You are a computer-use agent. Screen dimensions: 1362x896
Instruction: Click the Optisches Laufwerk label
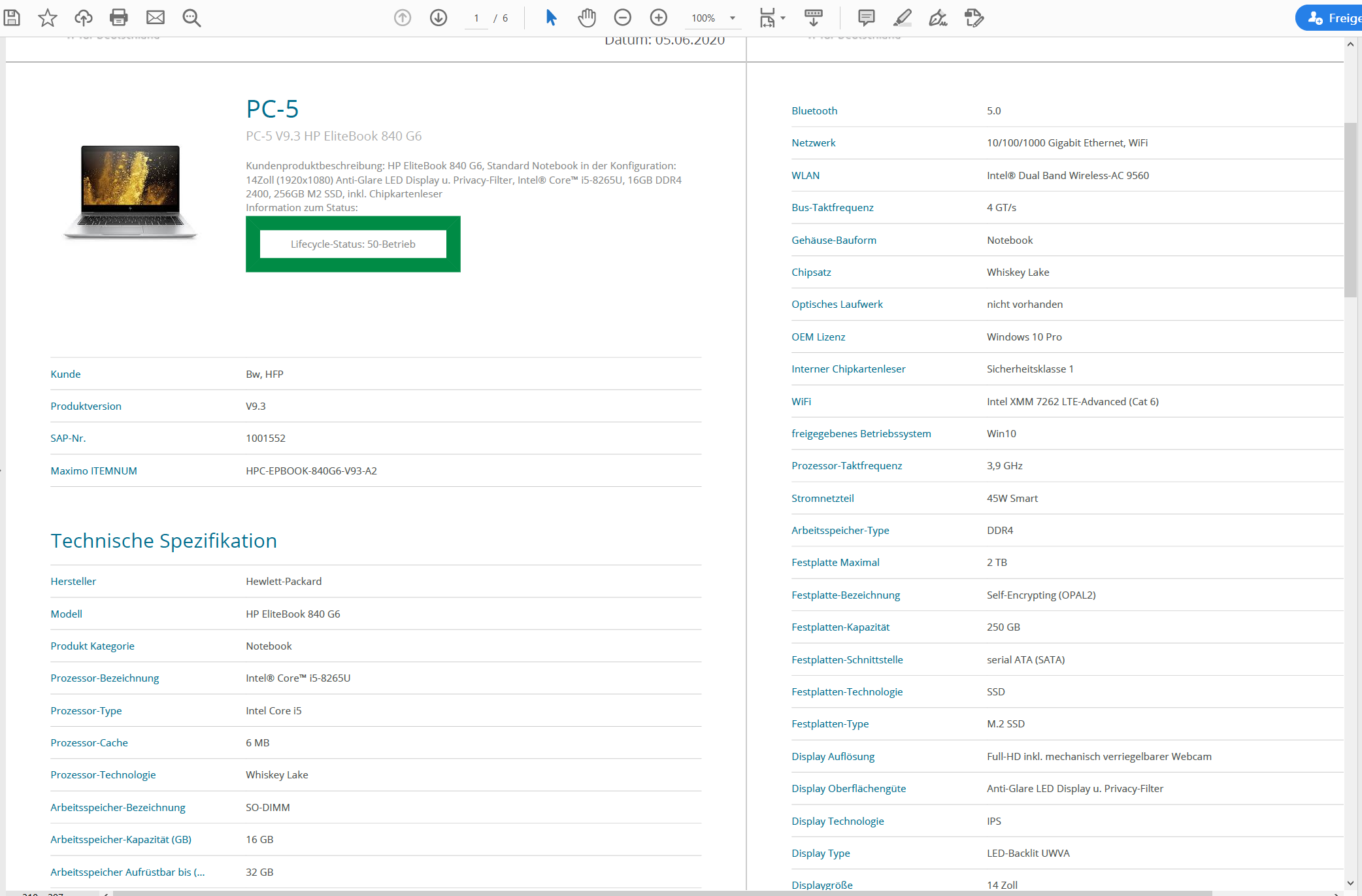837,304
